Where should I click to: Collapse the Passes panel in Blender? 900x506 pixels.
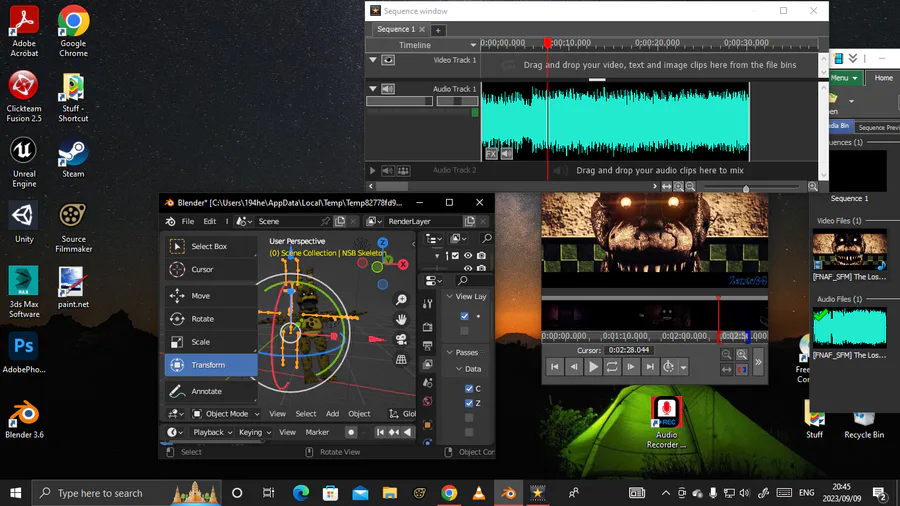click(449, 352)
